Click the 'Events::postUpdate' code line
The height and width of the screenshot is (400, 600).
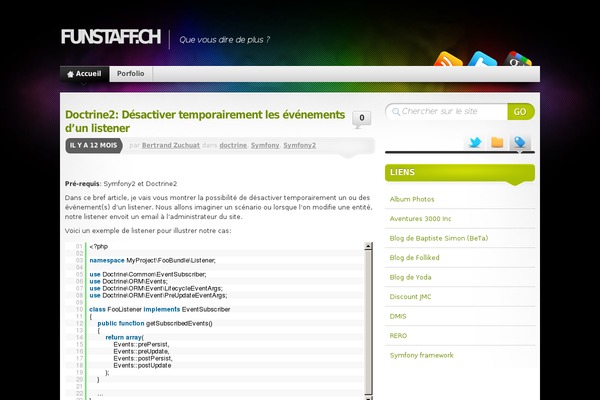point(142,366)
